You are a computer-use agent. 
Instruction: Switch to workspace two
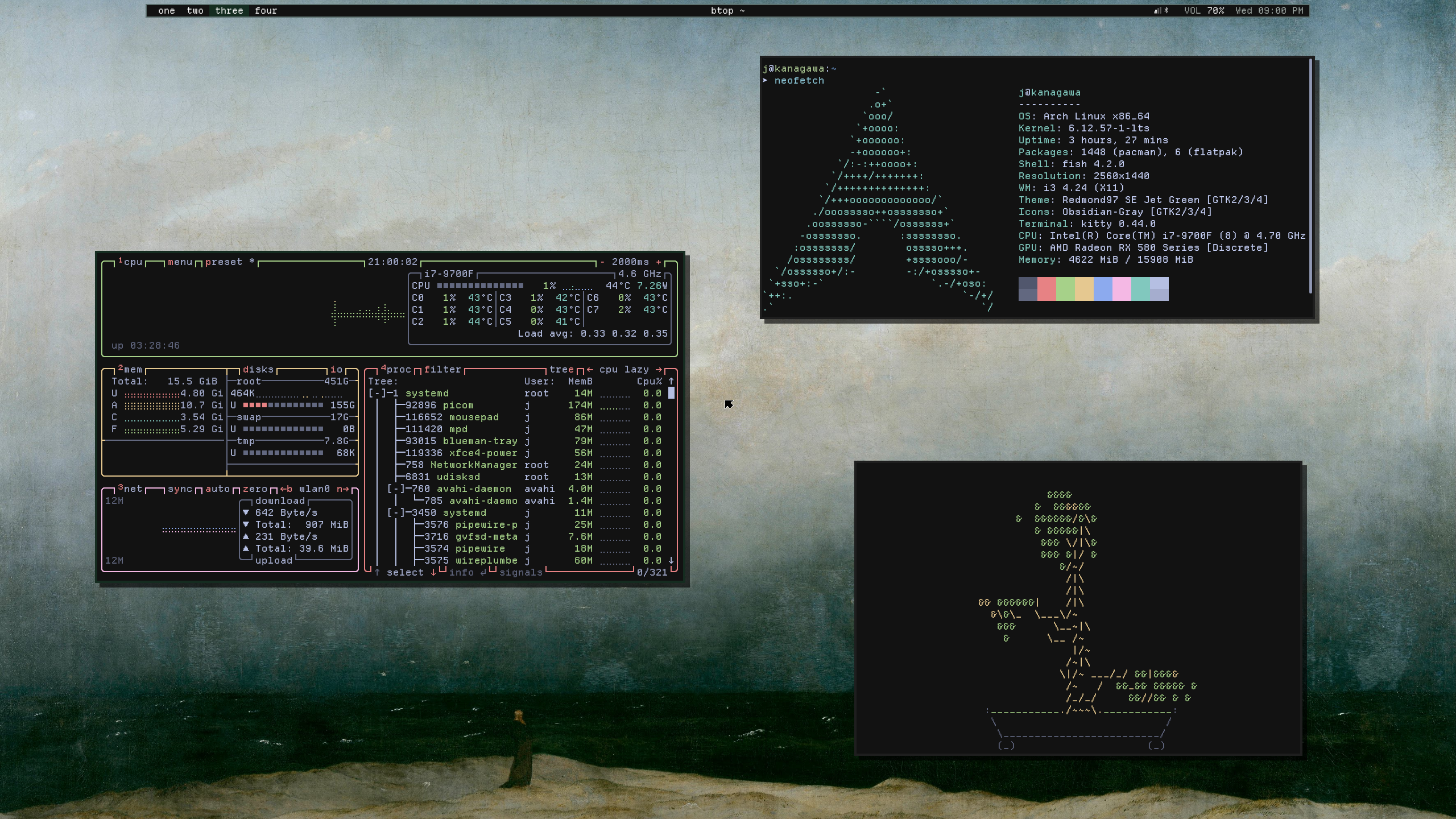[x=195, y=11]
